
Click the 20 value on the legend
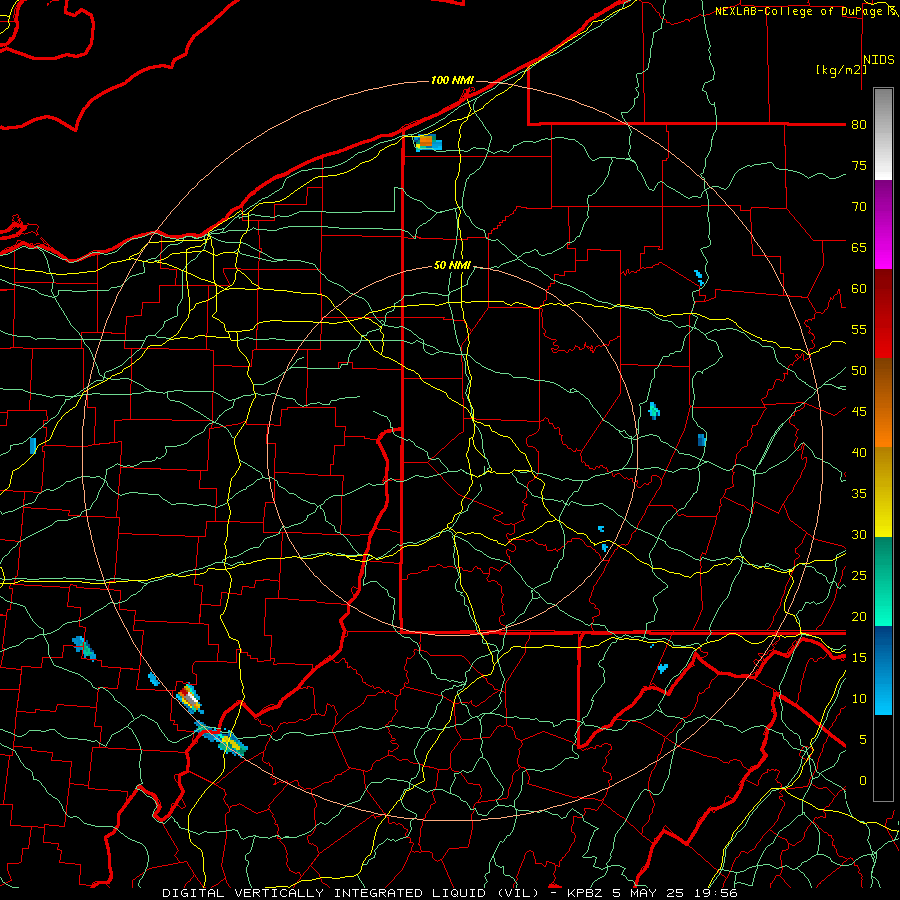tap(859, 616)
